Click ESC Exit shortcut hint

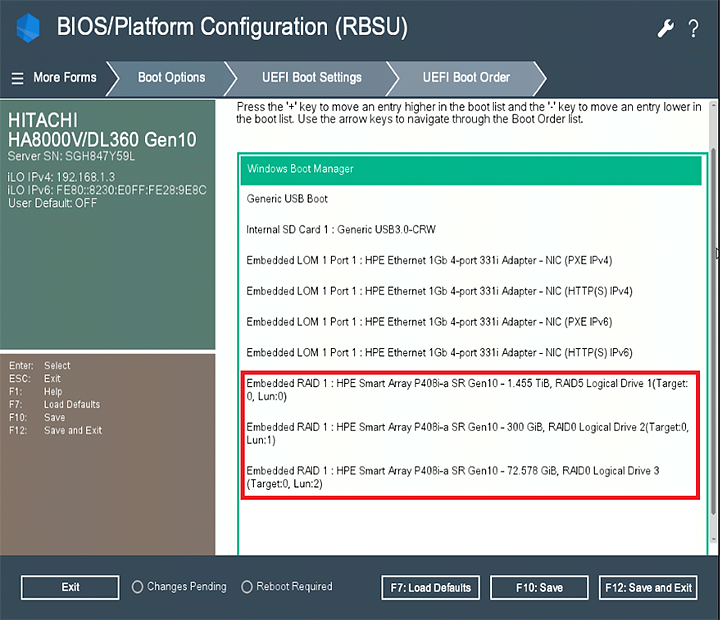pyautogui.click(x=35, y=379)
